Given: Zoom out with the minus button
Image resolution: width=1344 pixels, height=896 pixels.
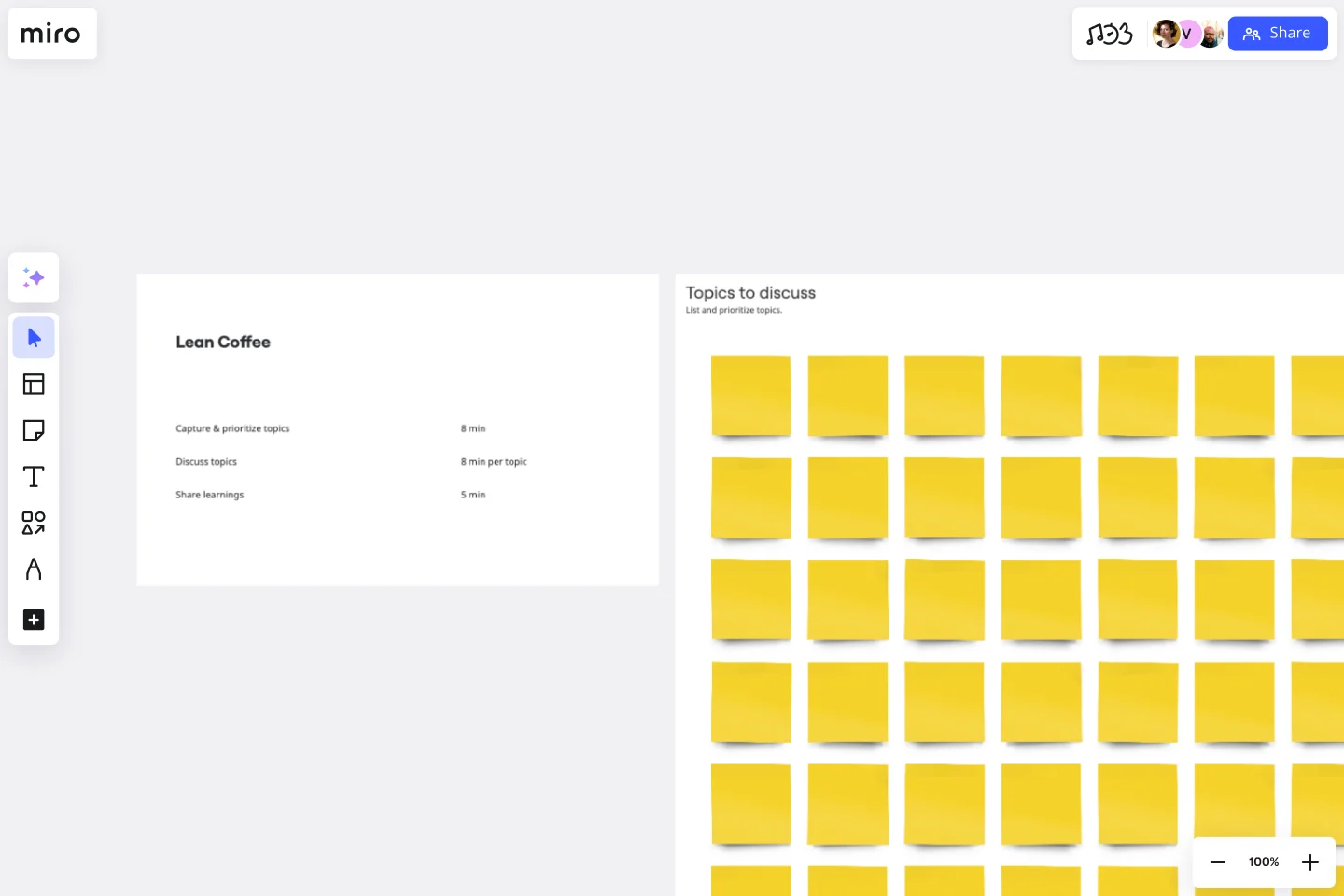Looking at the screenshot, I should (x=1217, y=862).
